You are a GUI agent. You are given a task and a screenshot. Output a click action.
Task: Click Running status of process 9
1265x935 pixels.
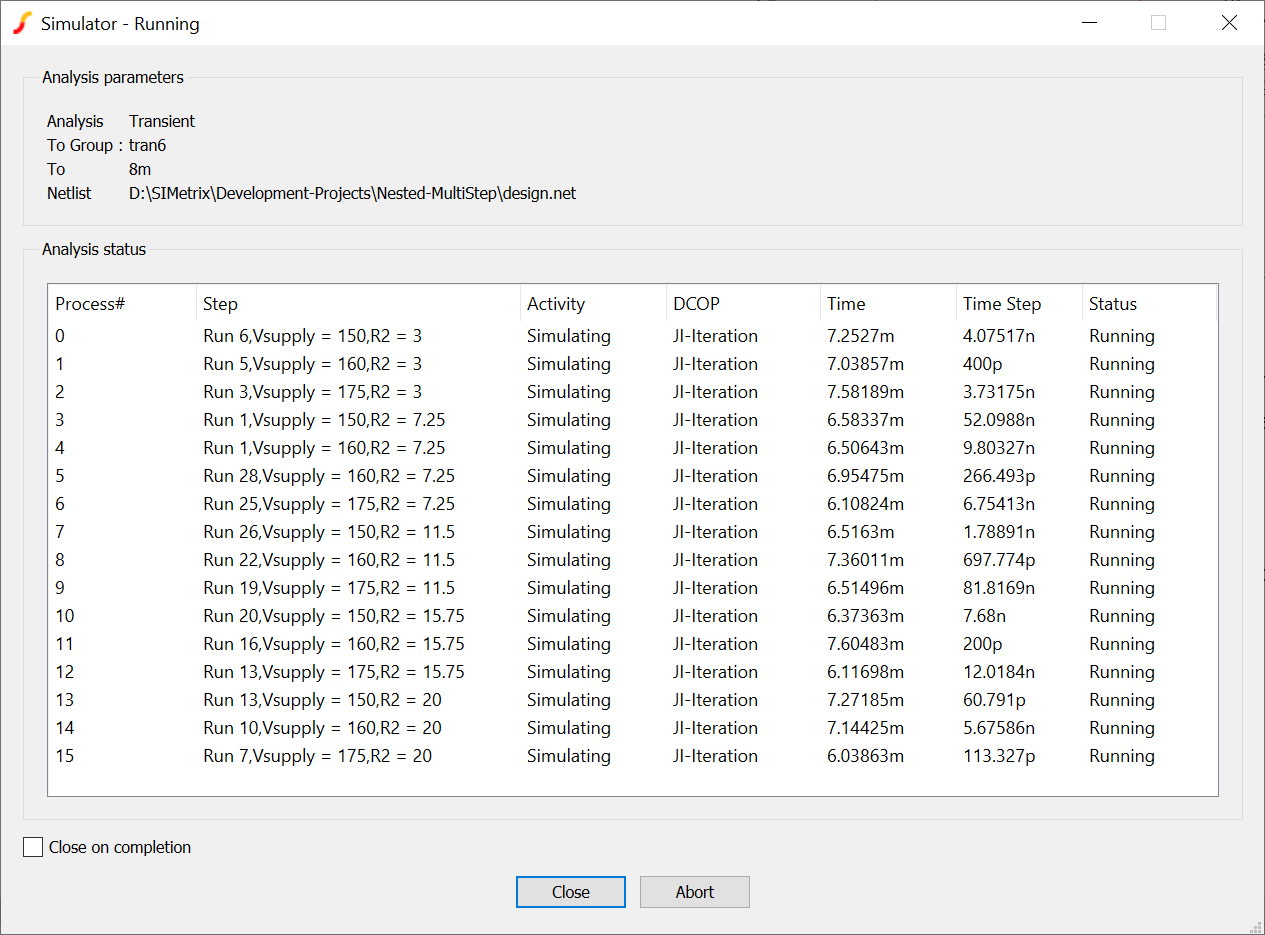click(1121, 588)
